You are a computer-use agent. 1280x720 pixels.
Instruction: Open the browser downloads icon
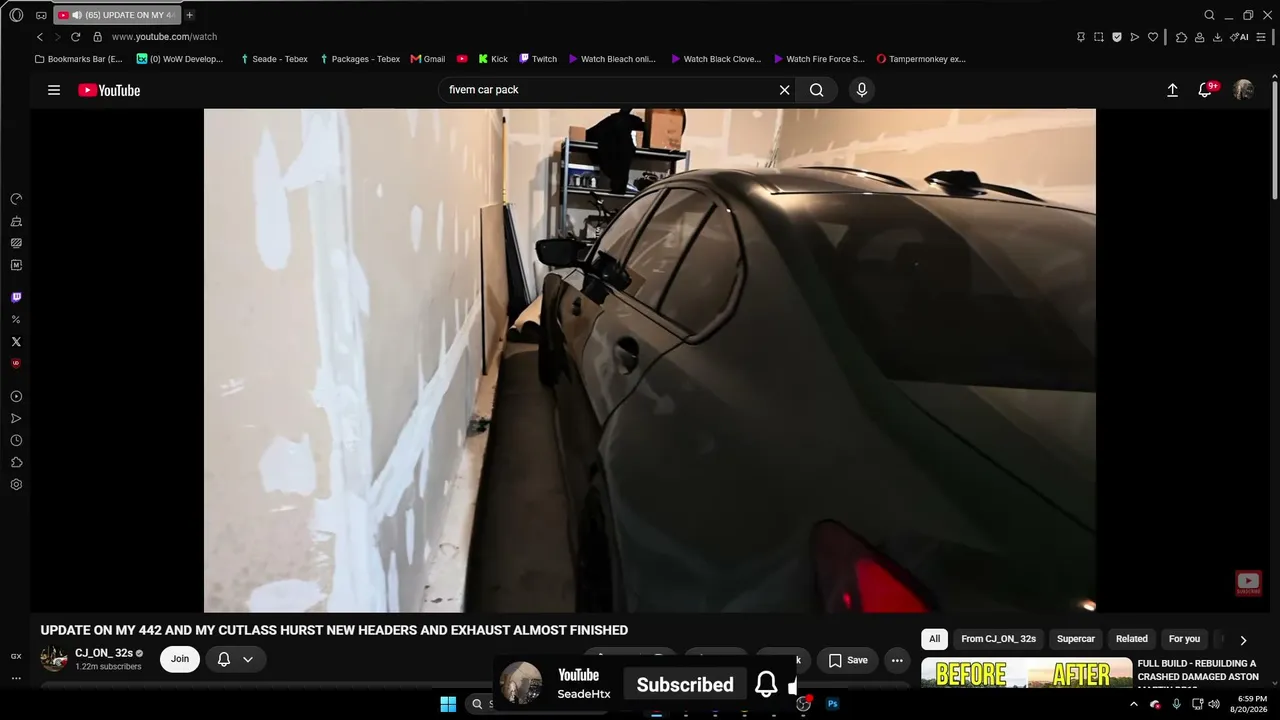(x=1217, y=37)
